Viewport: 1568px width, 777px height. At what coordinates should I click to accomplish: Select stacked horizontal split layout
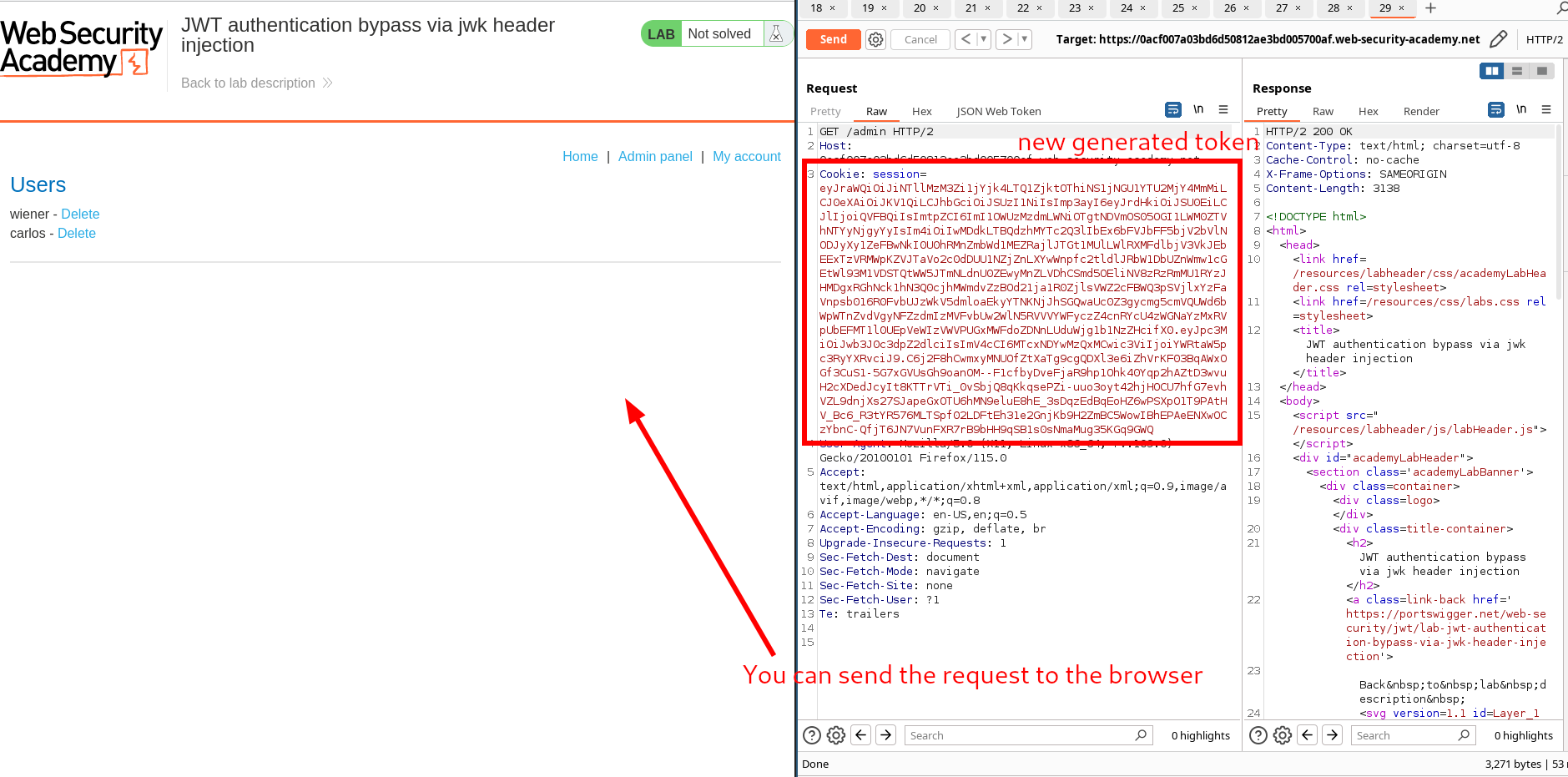click(1517, 71)
